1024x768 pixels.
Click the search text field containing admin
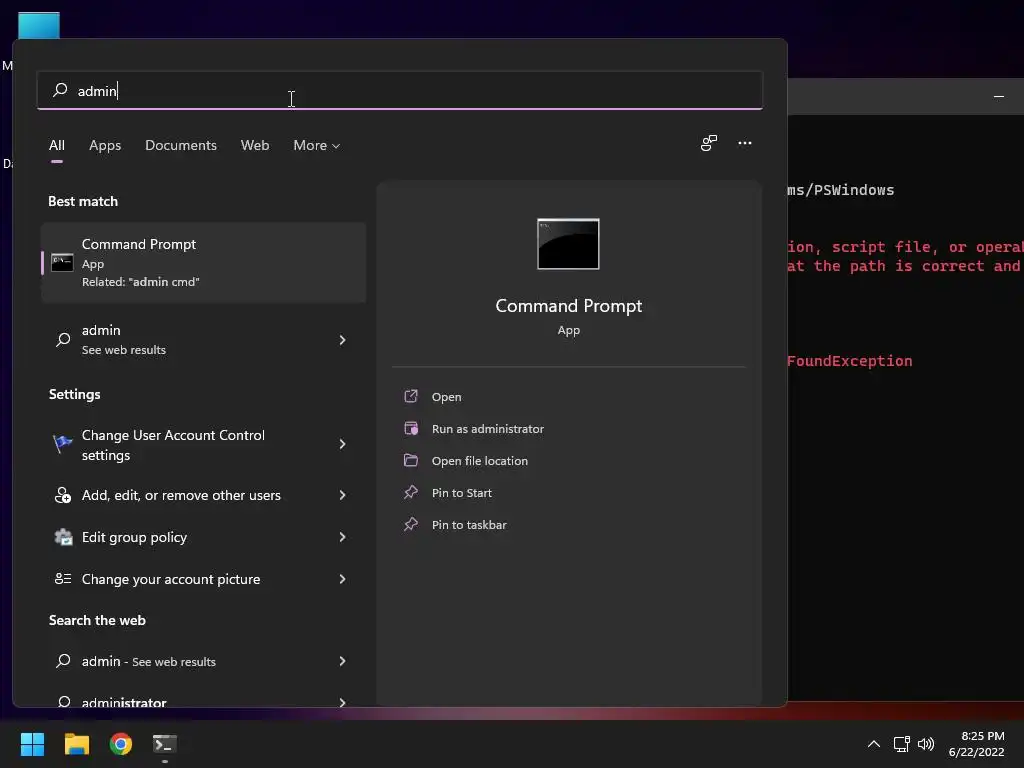[400, 90]
